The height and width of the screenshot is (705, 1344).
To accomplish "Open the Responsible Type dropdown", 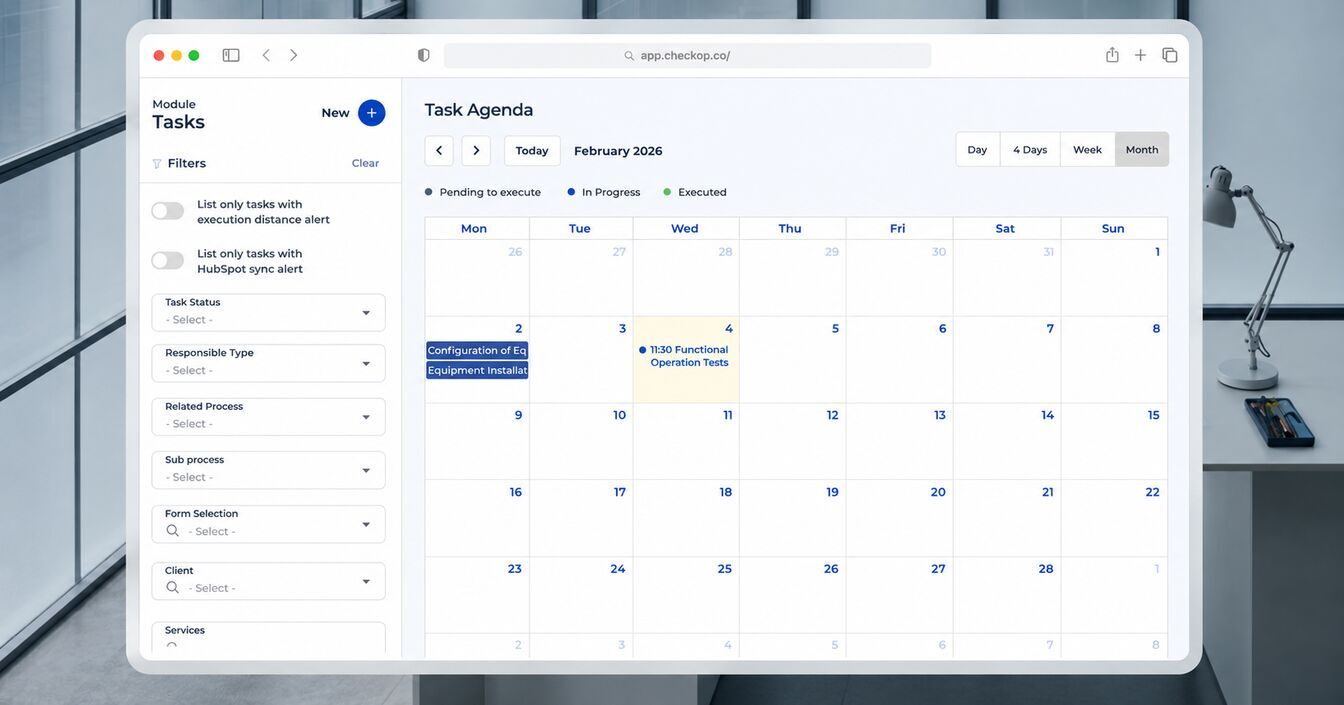I will pyautogui.click(x=268, y=363).
